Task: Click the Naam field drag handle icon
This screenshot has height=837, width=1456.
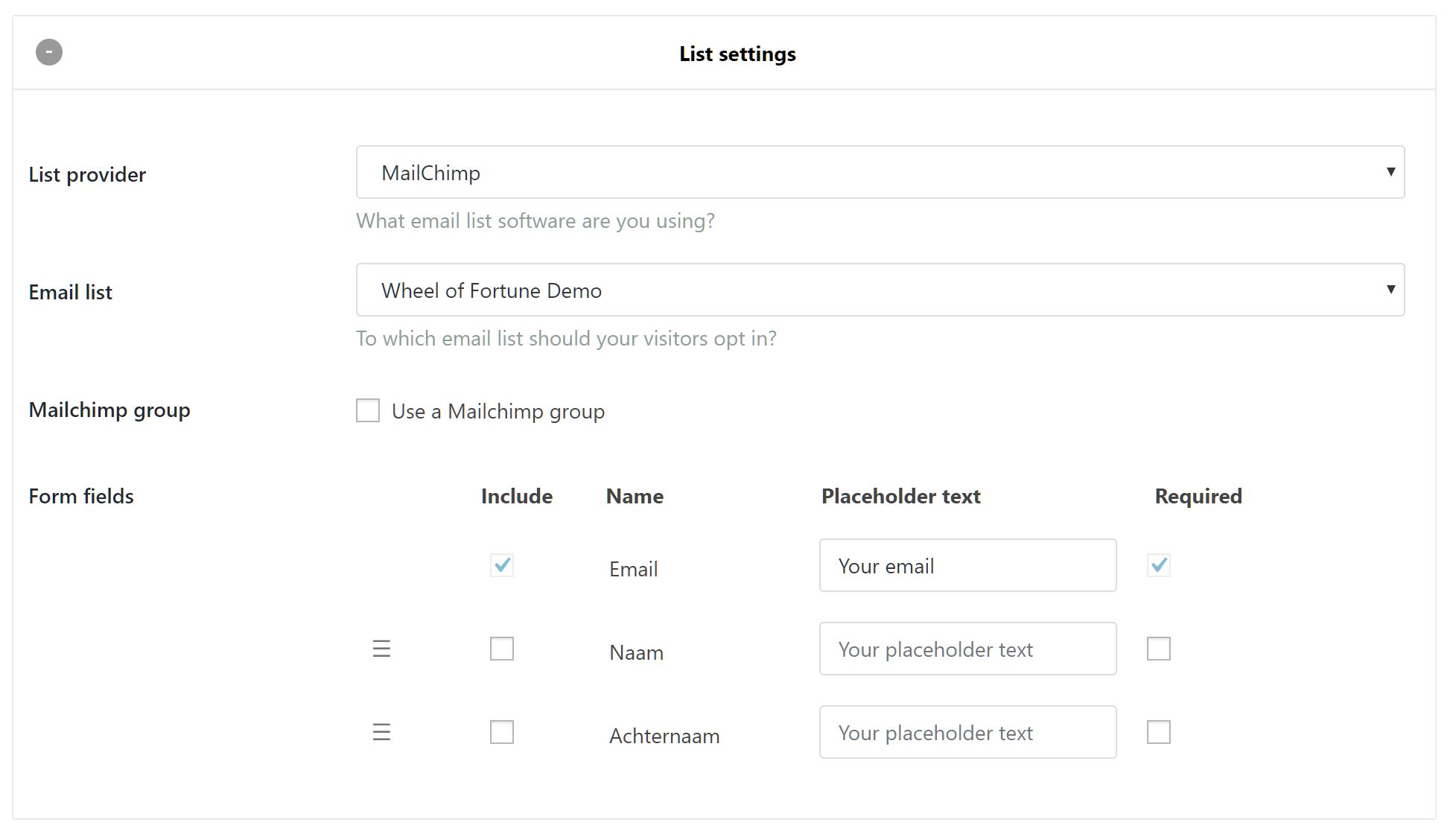Action: 381,648
